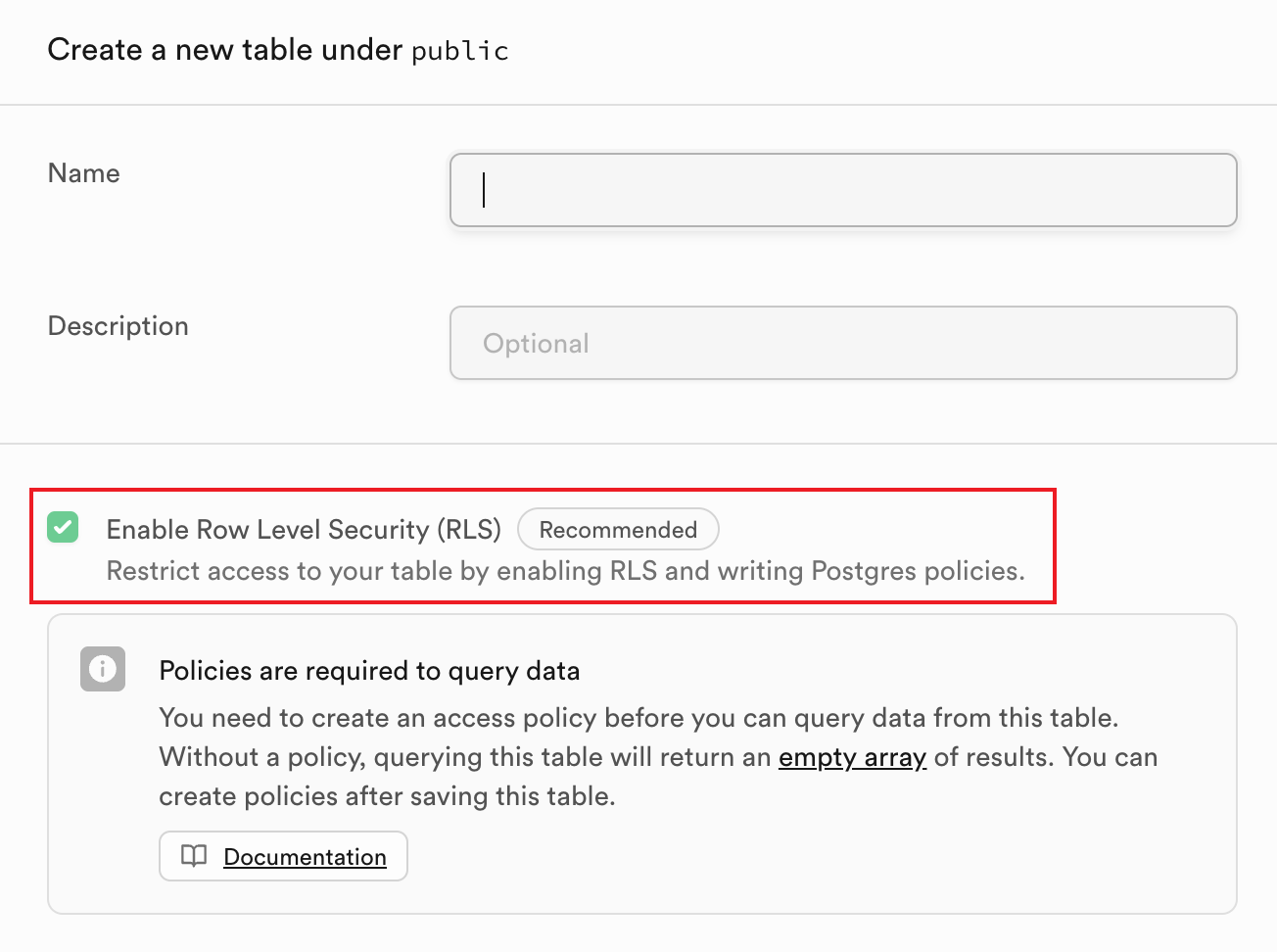
Task: Click the Recommended badge
Action: click(618, 530)
